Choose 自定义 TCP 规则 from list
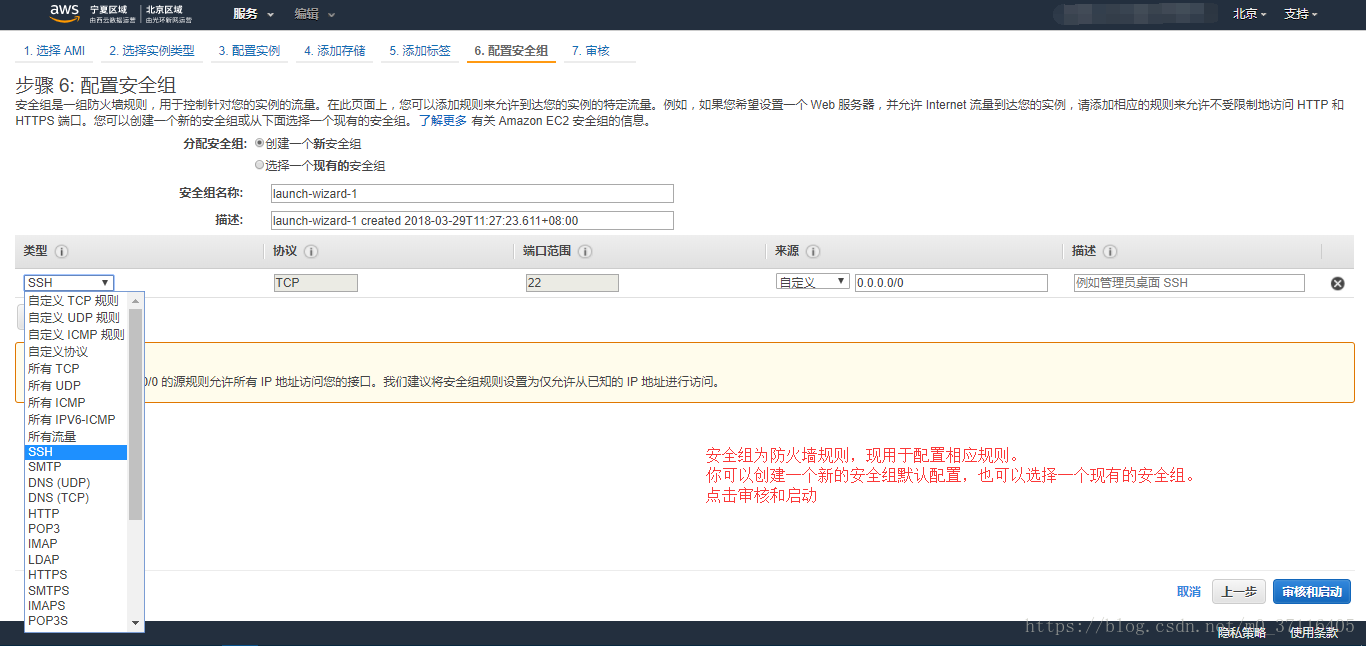 (x=77, y=301)
